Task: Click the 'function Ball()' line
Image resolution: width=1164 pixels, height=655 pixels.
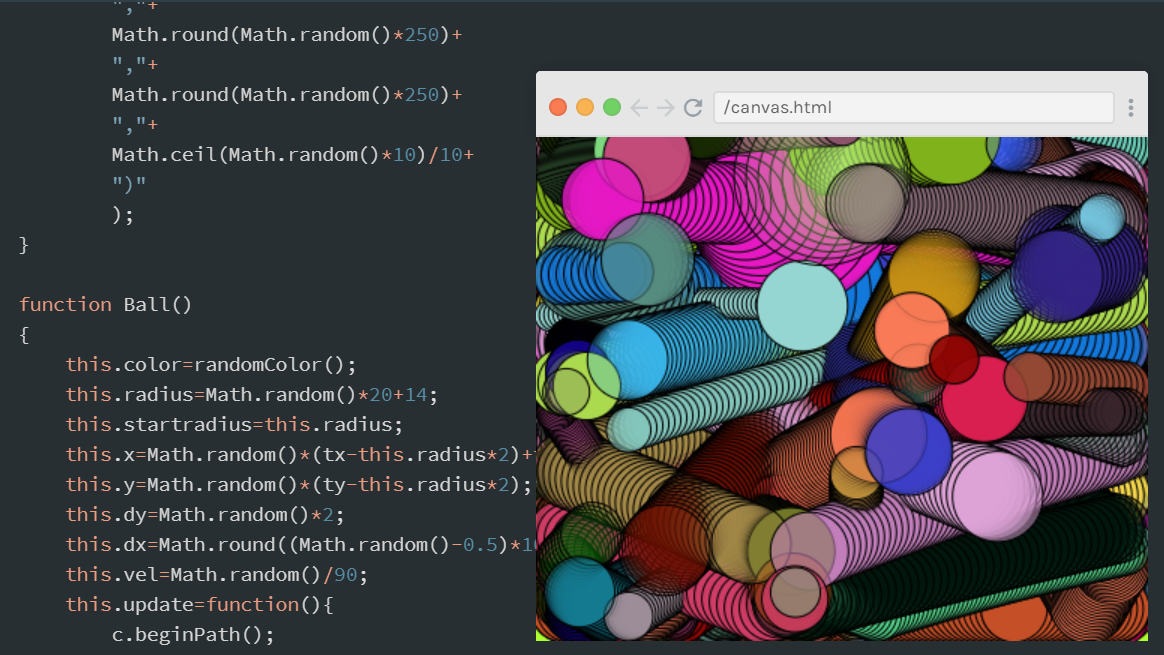Action: [x=105, y=304]
